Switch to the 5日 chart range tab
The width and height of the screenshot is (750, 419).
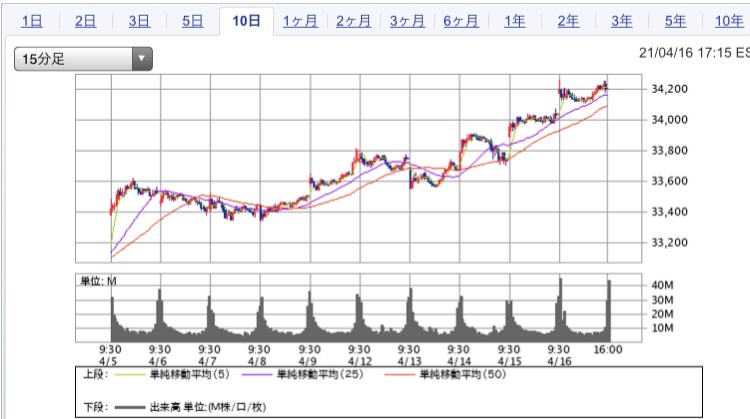[193, 21]
